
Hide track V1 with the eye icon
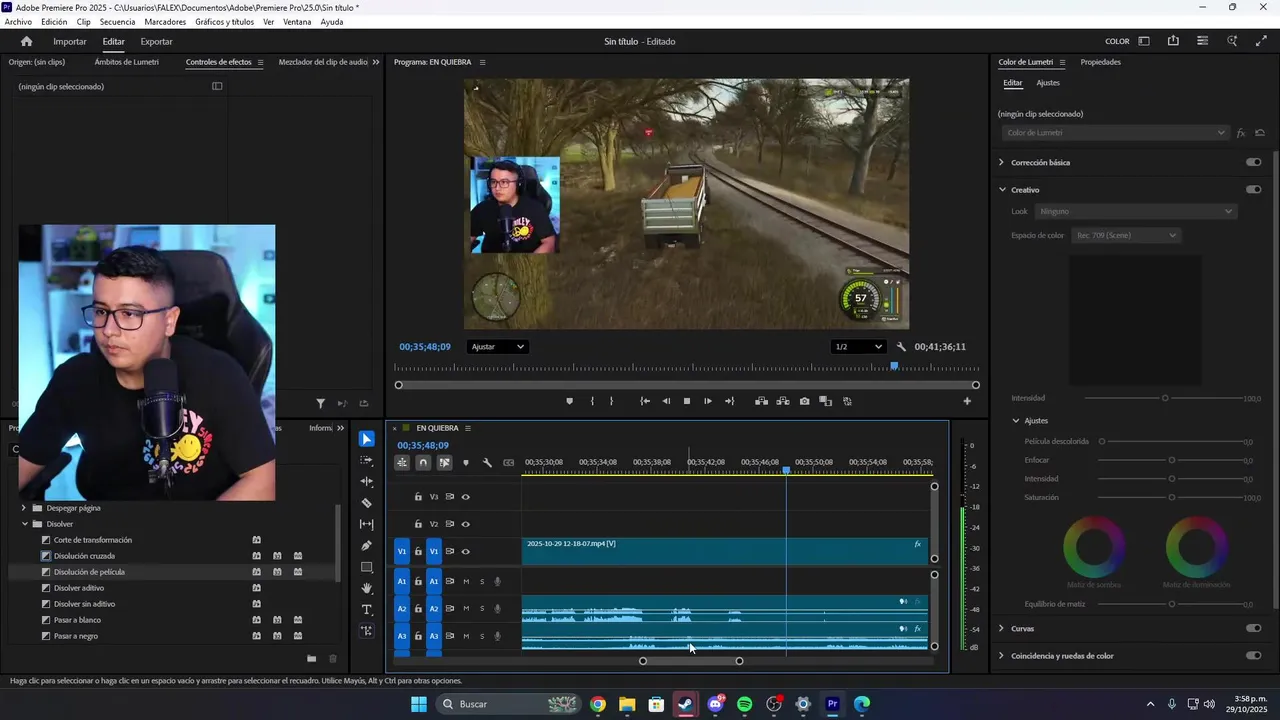coord(466,551)
